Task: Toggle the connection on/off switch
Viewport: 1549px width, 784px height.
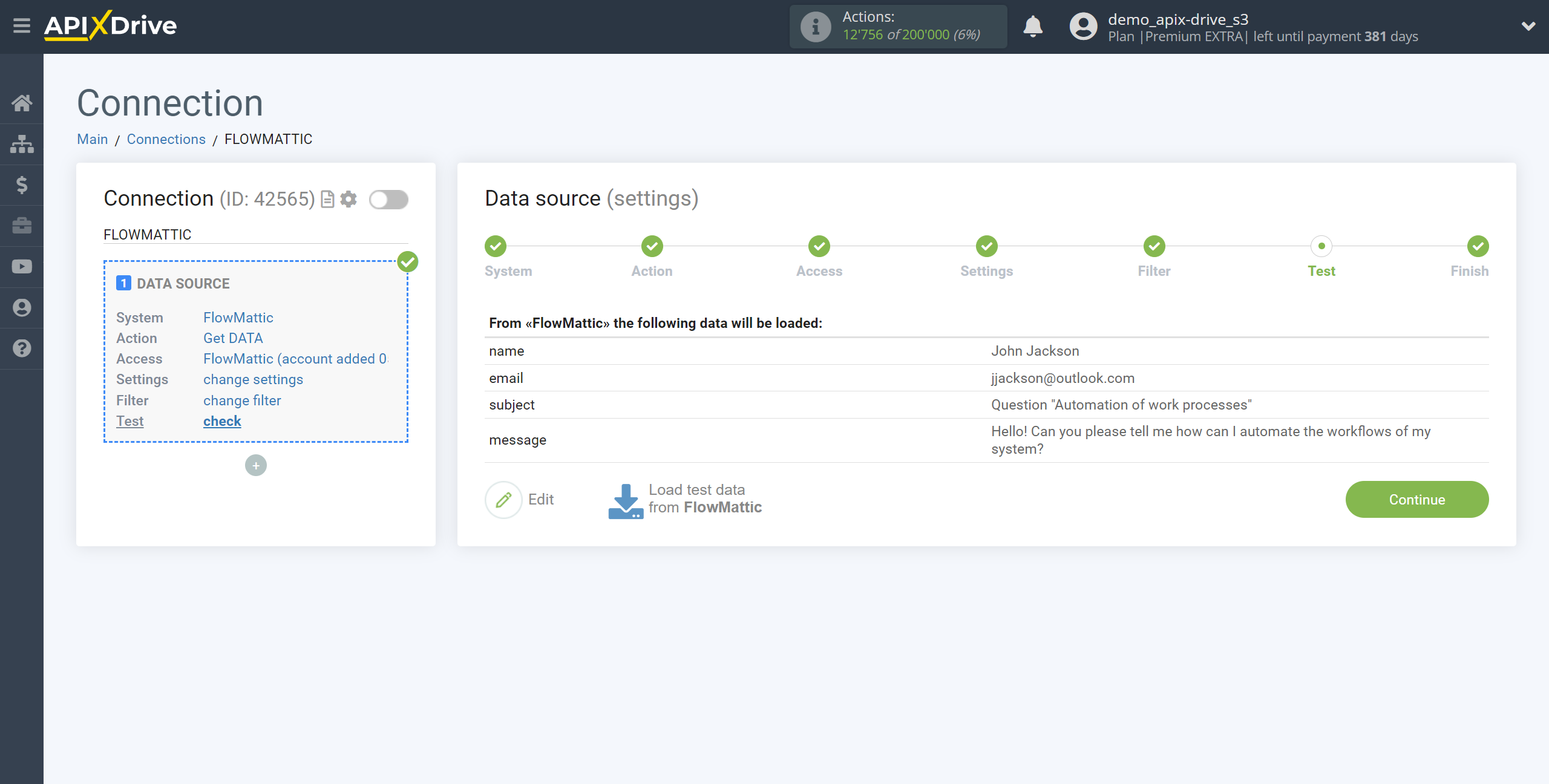Action: (388, 199)
